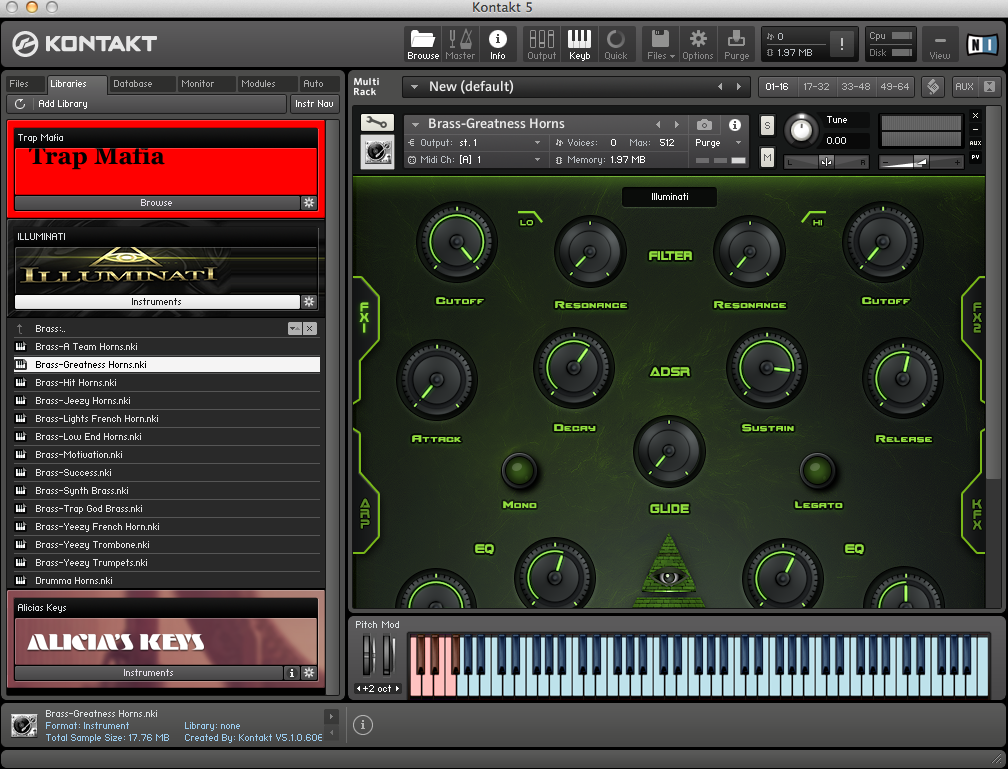Image resolution: width=1008 pixels, height=769 pixels.
Task: Close the Brass folder listing
Action: pos(310,329)
